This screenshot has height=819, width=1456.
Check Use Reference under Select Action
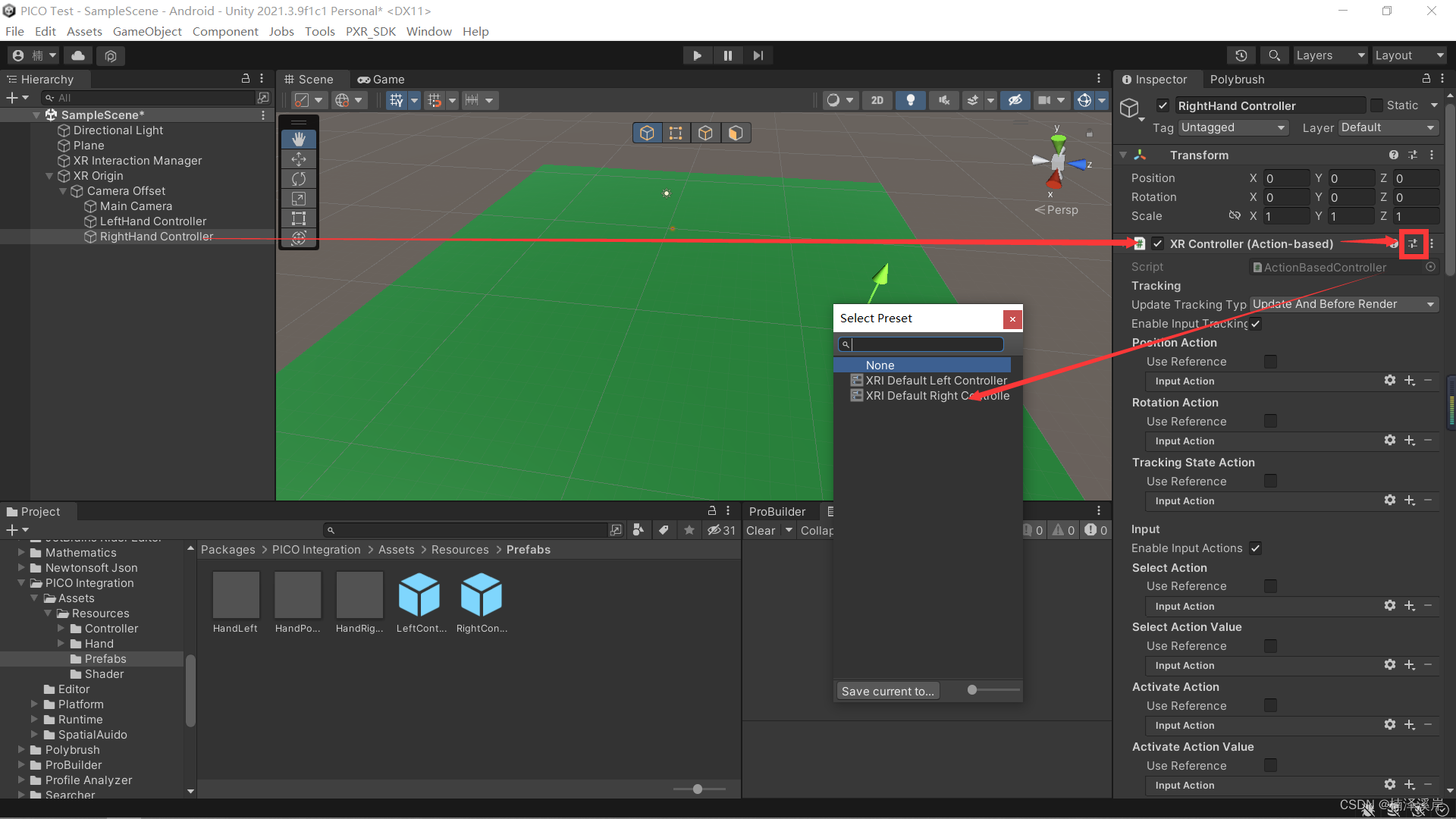[x=1271, y=586]
